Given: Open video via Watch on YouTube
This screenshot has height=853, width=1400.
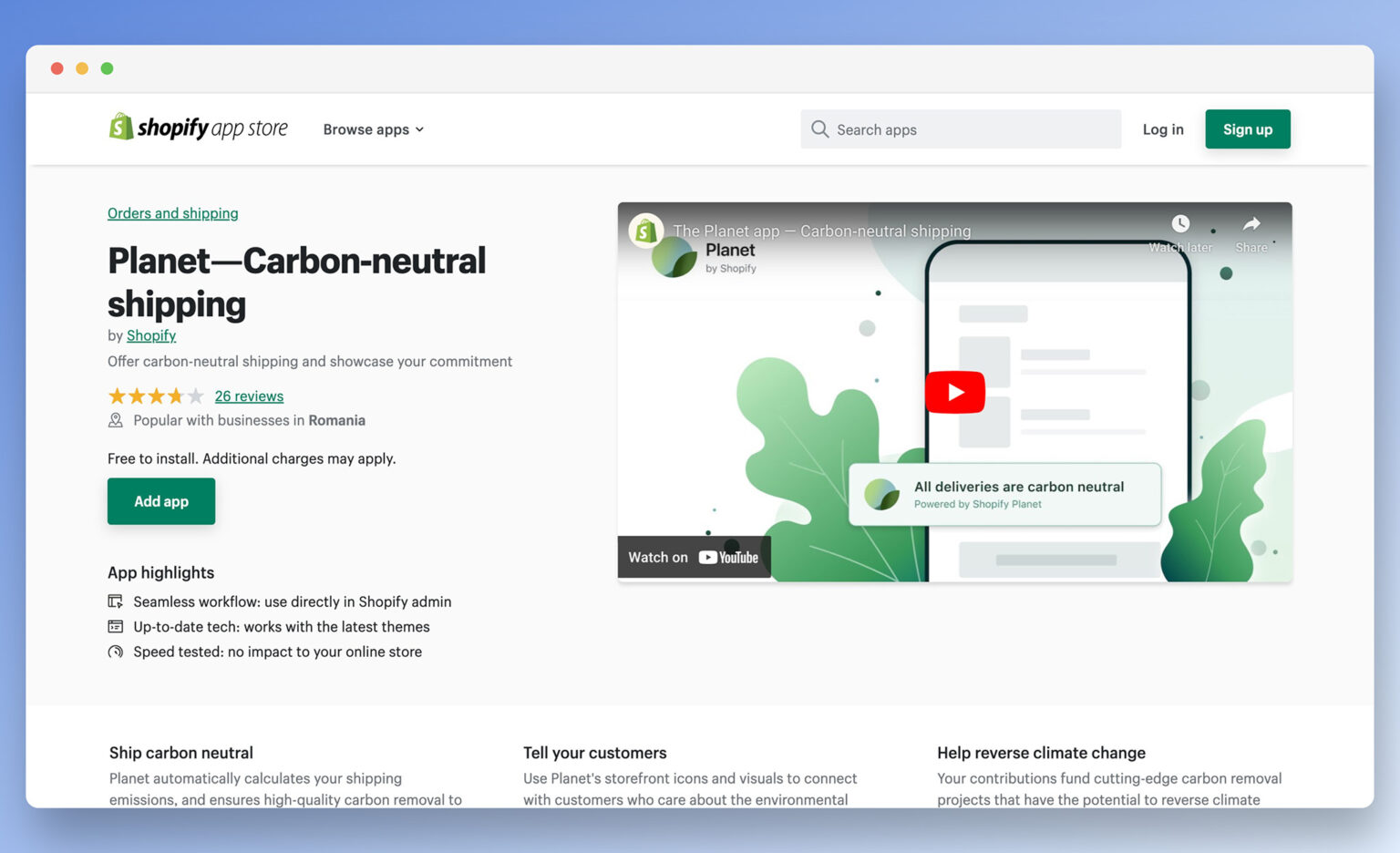Looking at the screenshot, I should tap(694, 557).
